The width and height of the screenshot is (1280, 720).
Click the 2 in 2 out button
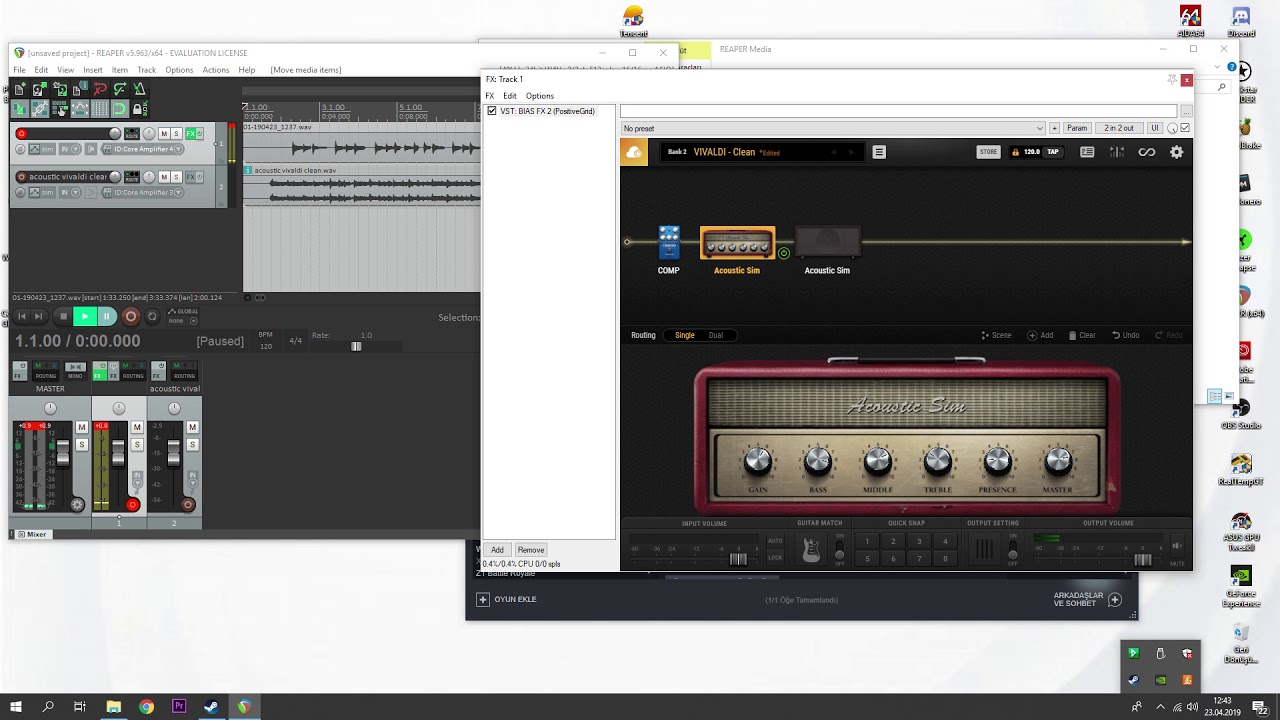click(1119, 128)
